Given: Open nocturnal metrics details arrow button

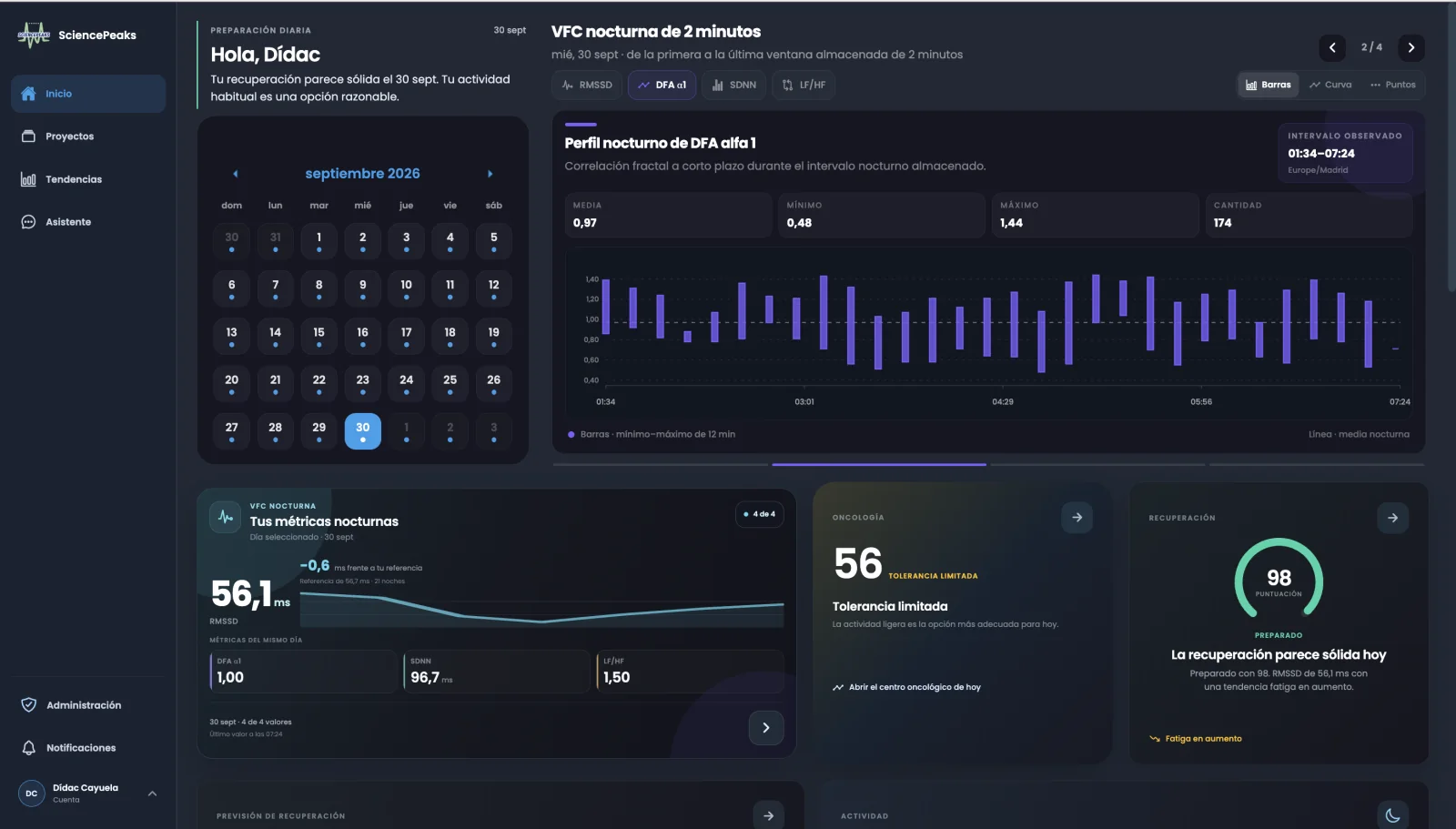Looking at the screenshot, I should [766, 728].
